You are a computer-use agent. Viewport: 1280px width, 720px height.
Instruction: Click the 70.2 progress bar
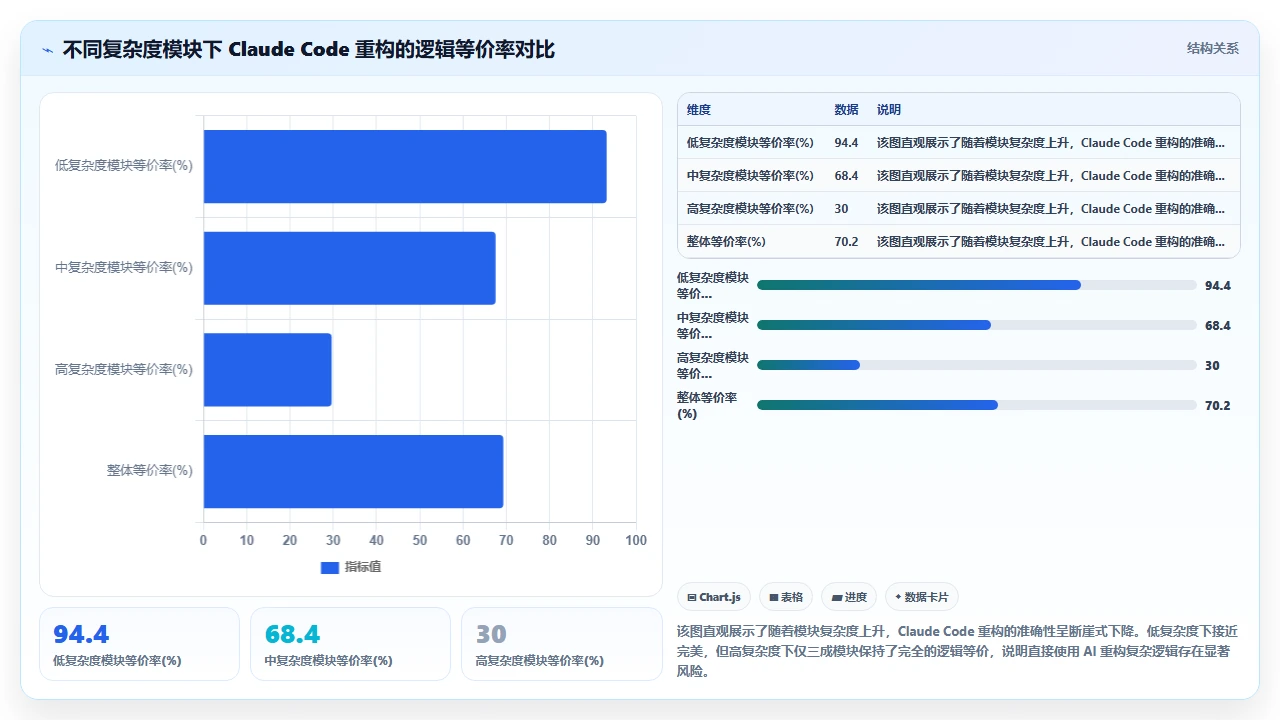[x=977, y=405]
